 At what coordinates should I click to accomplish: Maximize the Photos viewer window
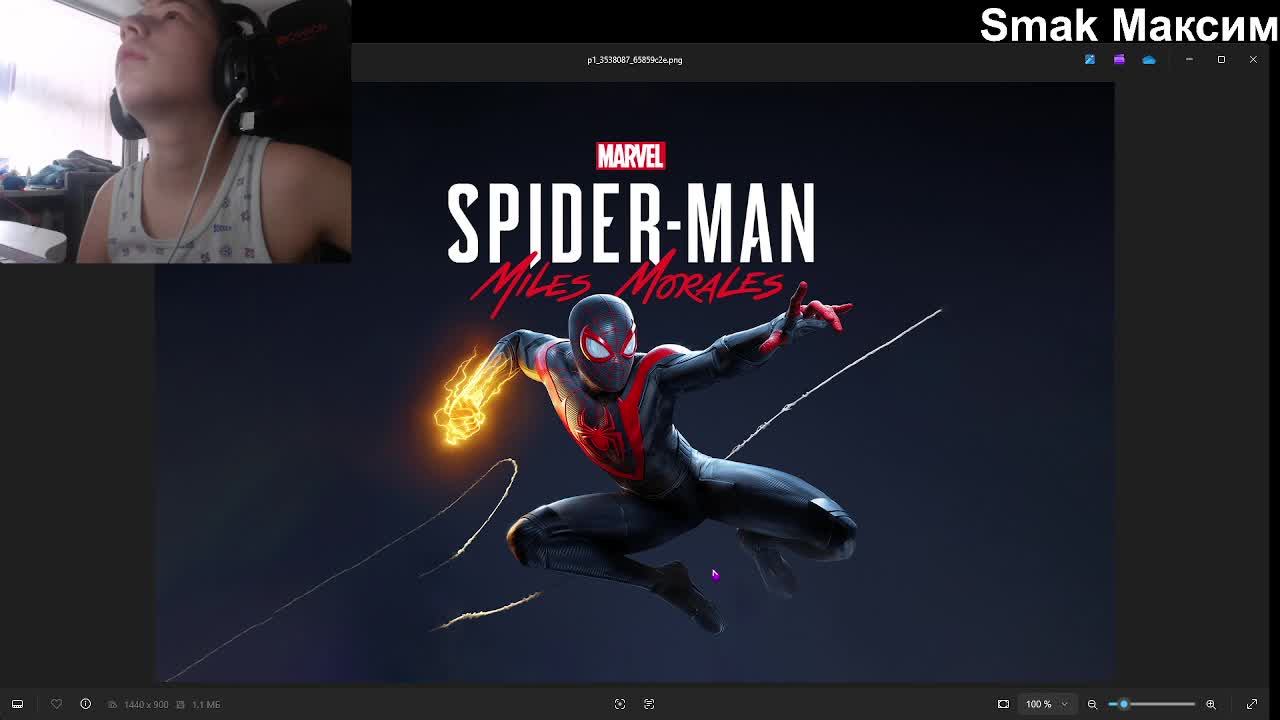pos(1221,59)
